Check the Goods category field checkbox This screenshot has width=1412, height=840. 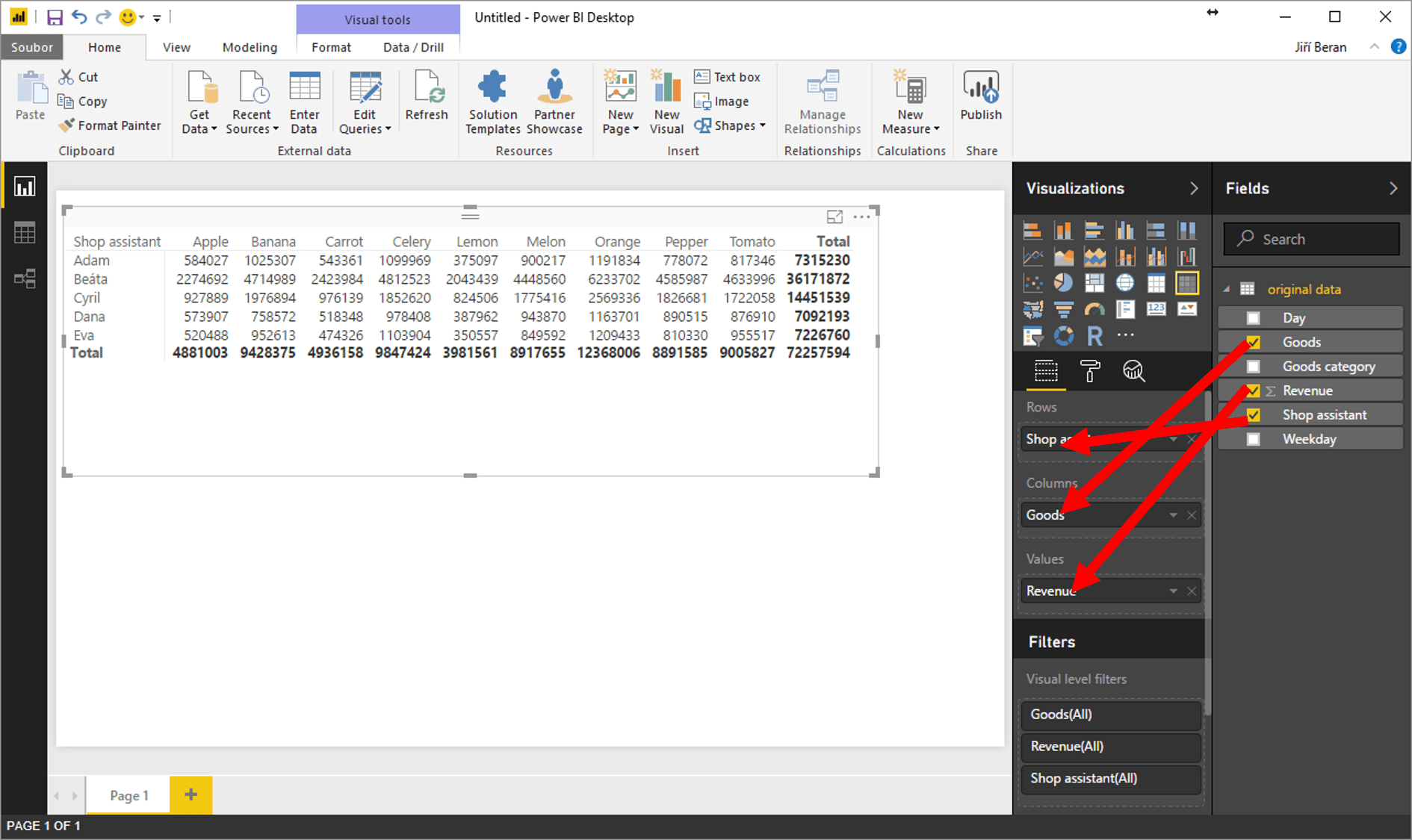[1253, 367]
